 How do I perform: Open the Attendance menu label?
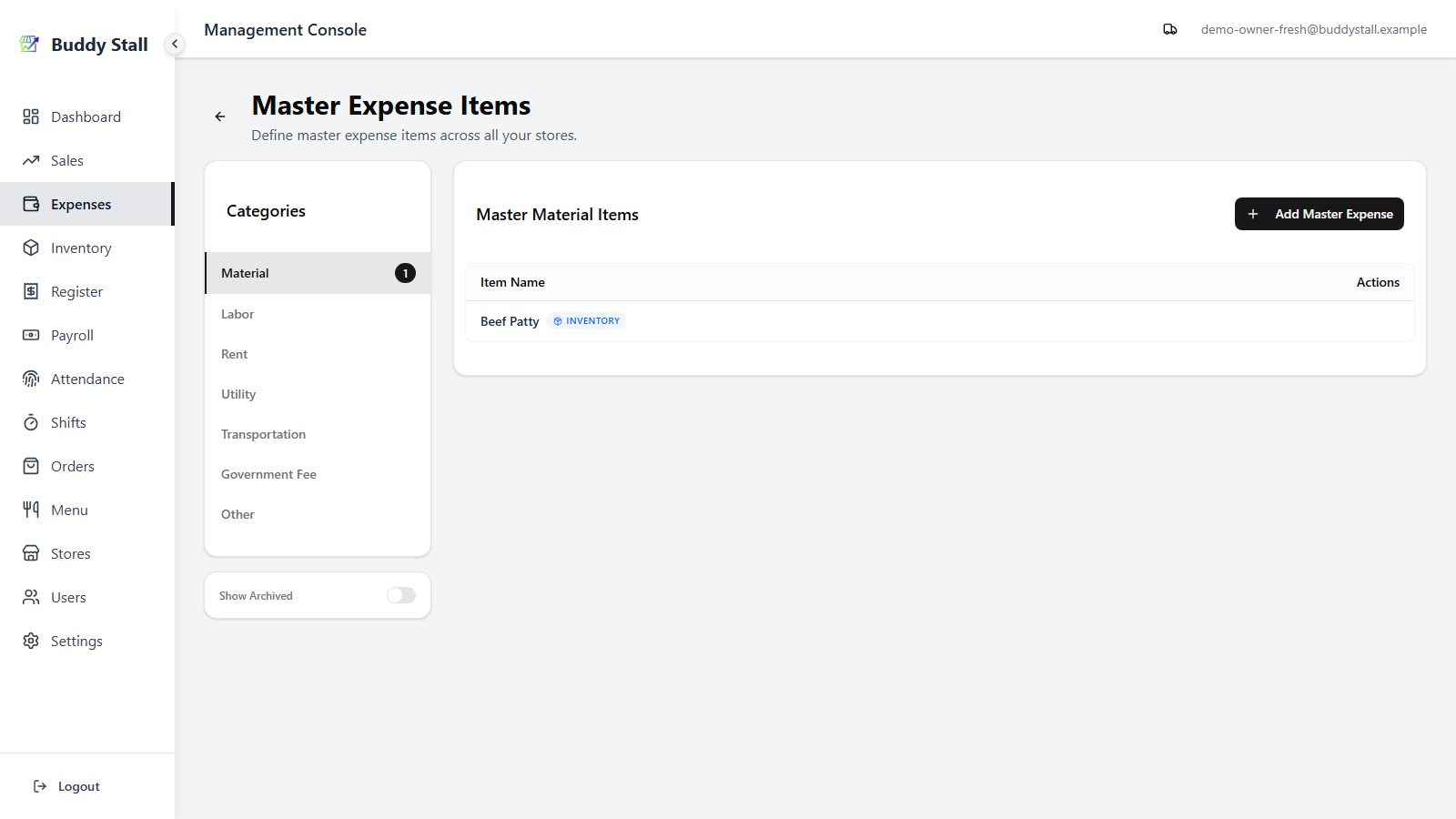[x=87, y=379]
